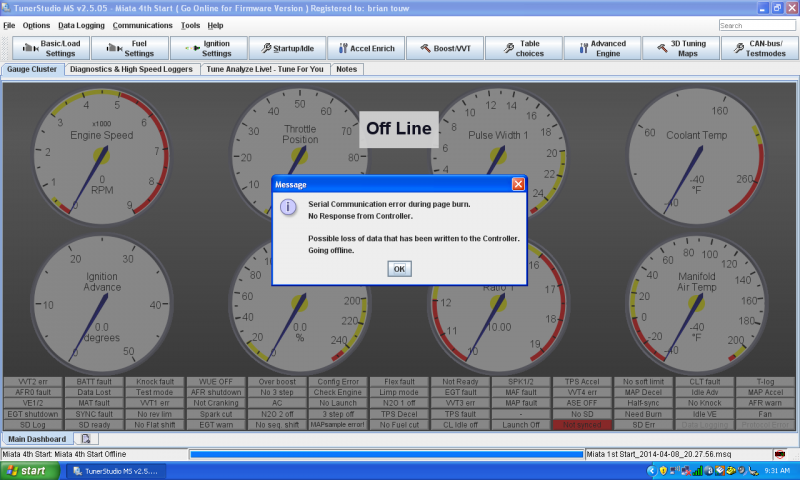Open the CAN-bus/Testmodes toolbar menu
The height and width of the screenshot is (480, 800).
point(759,48)
